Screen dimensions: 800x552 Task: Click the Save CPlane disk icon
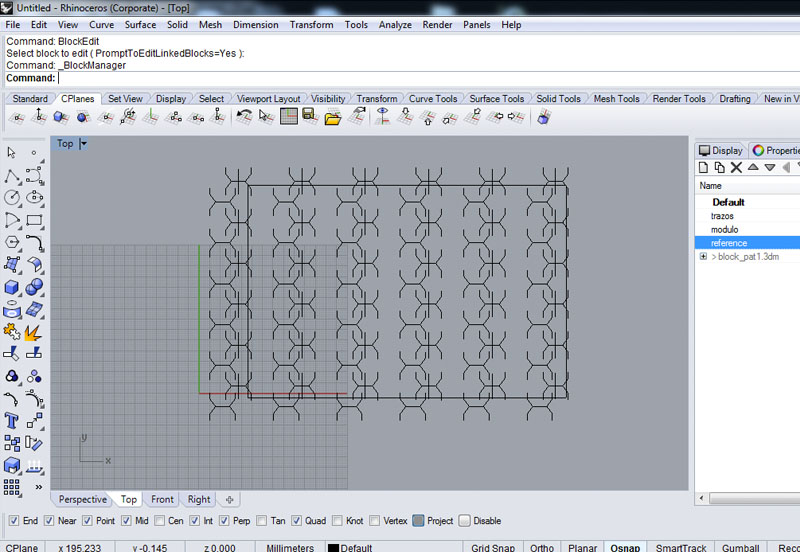click(310, 117)
